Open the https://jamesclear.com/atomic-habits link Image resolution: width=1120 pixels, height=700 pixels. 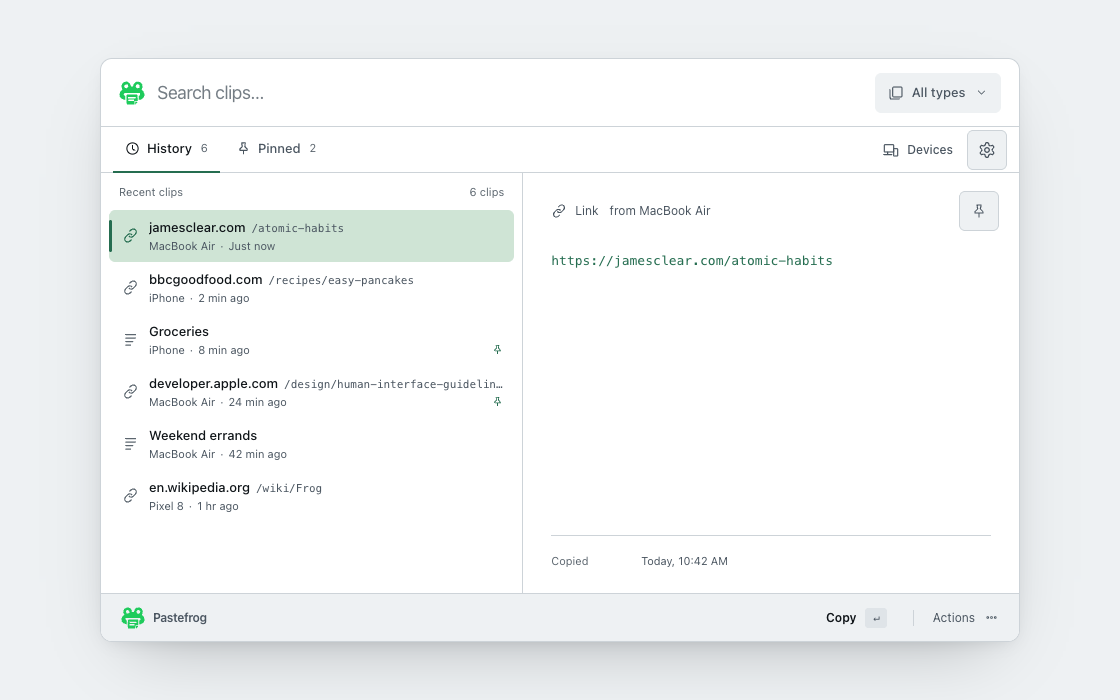(691, 261)
